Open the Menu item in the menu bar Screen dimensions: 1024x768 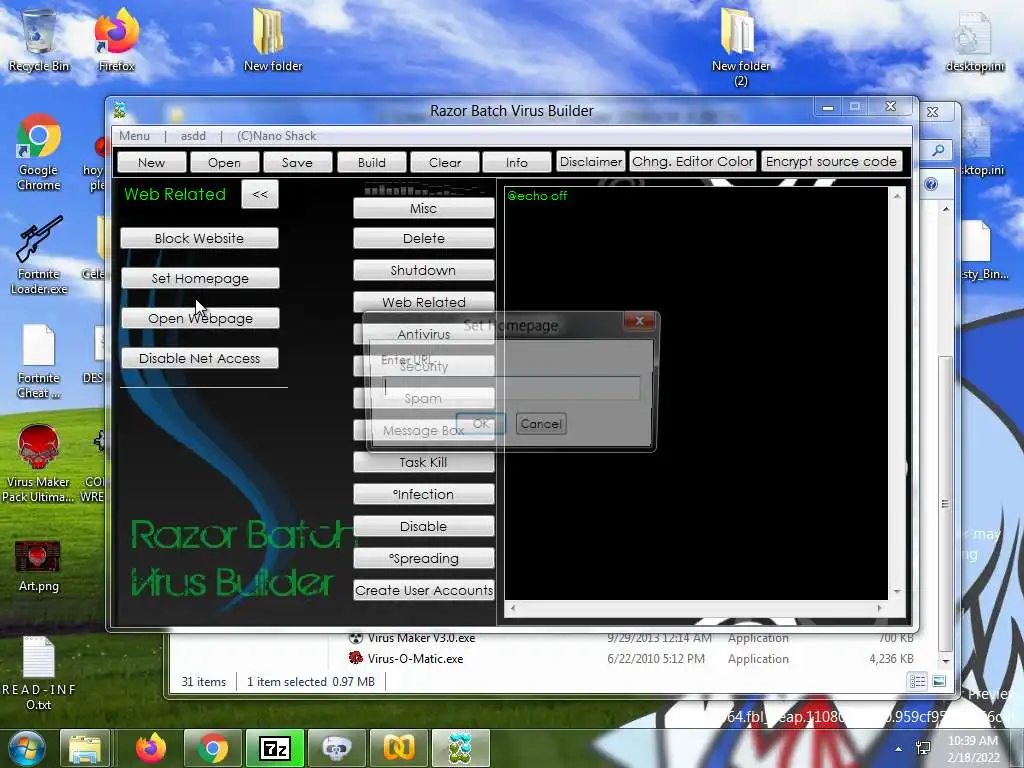135,136
